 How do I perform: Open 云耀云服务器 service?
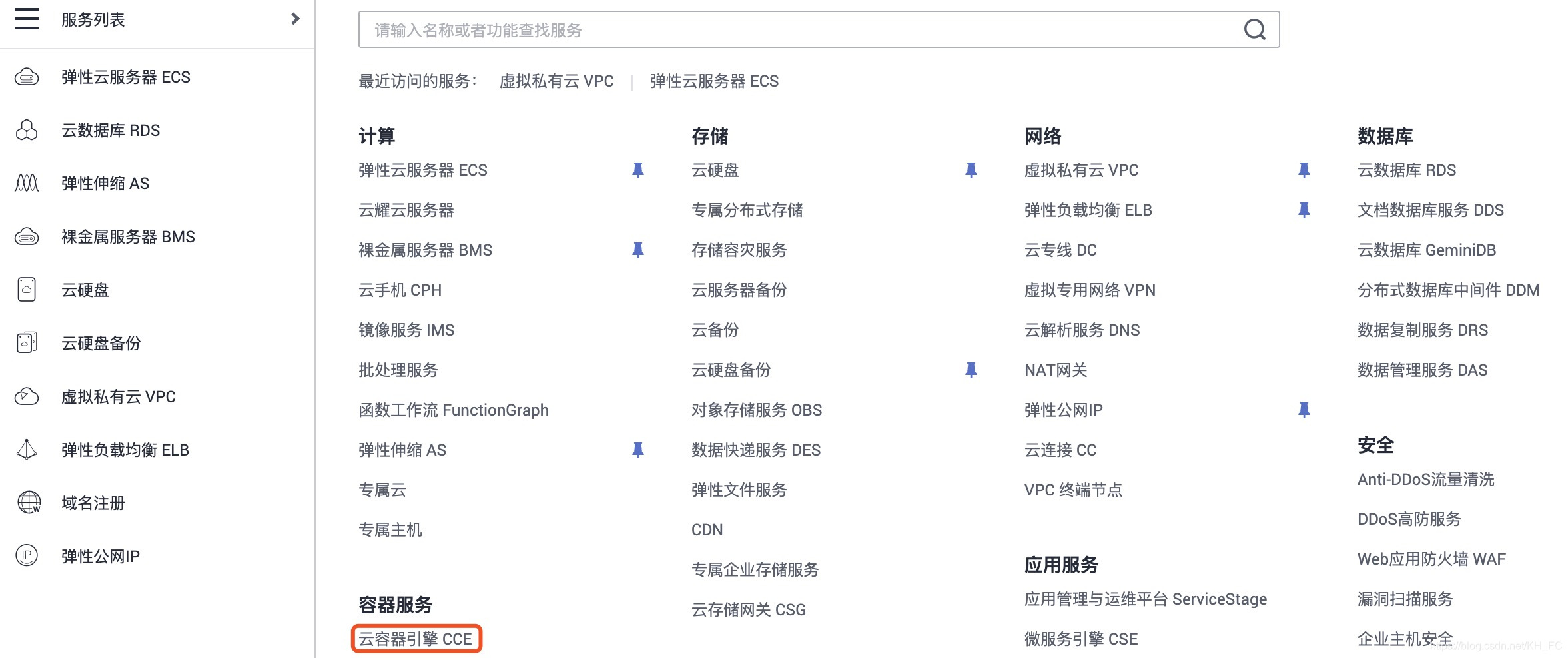[x=406, y=210]
